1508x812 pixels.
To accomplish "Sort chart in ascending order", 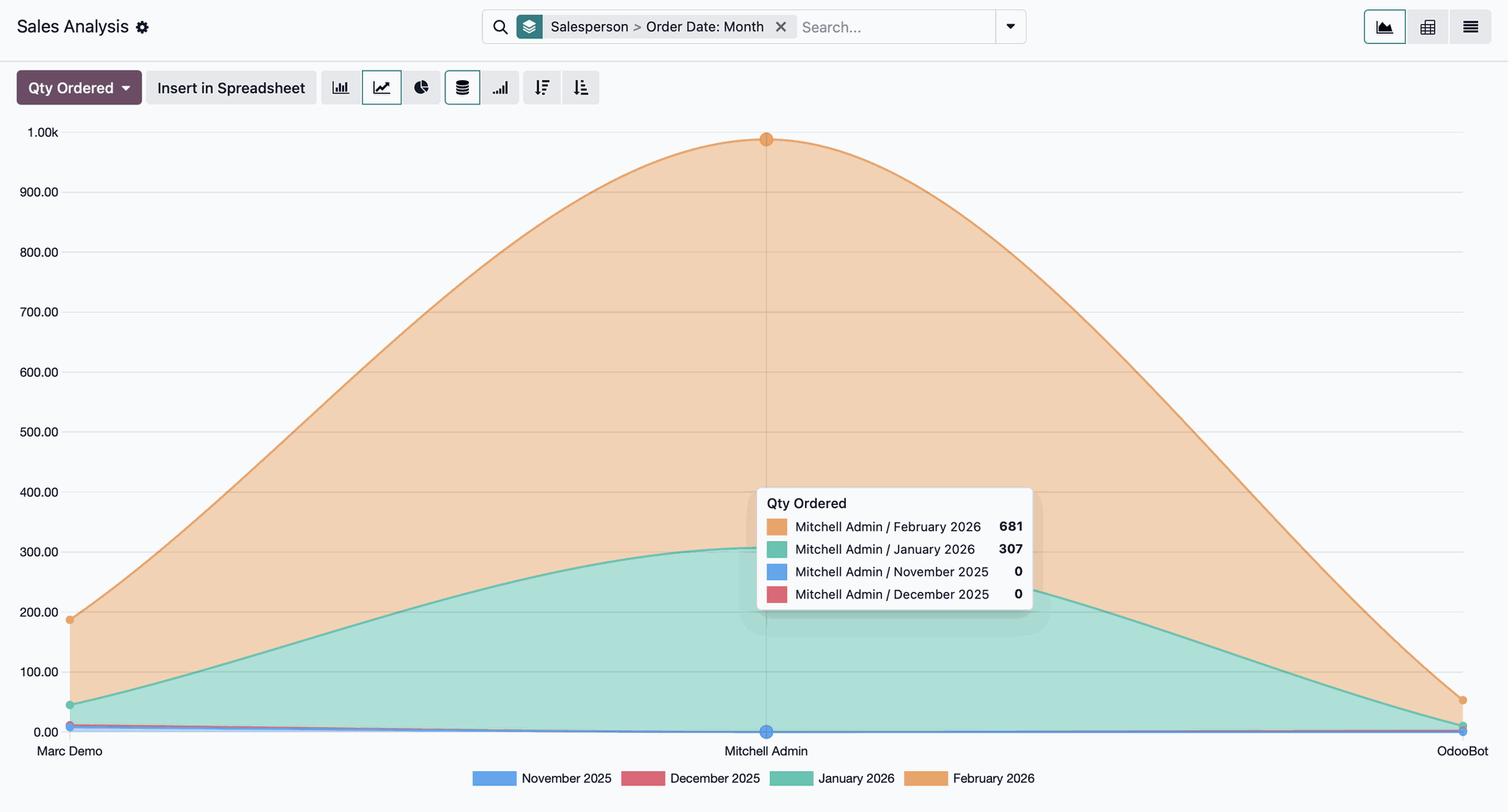I will click(x=581, y=88).
